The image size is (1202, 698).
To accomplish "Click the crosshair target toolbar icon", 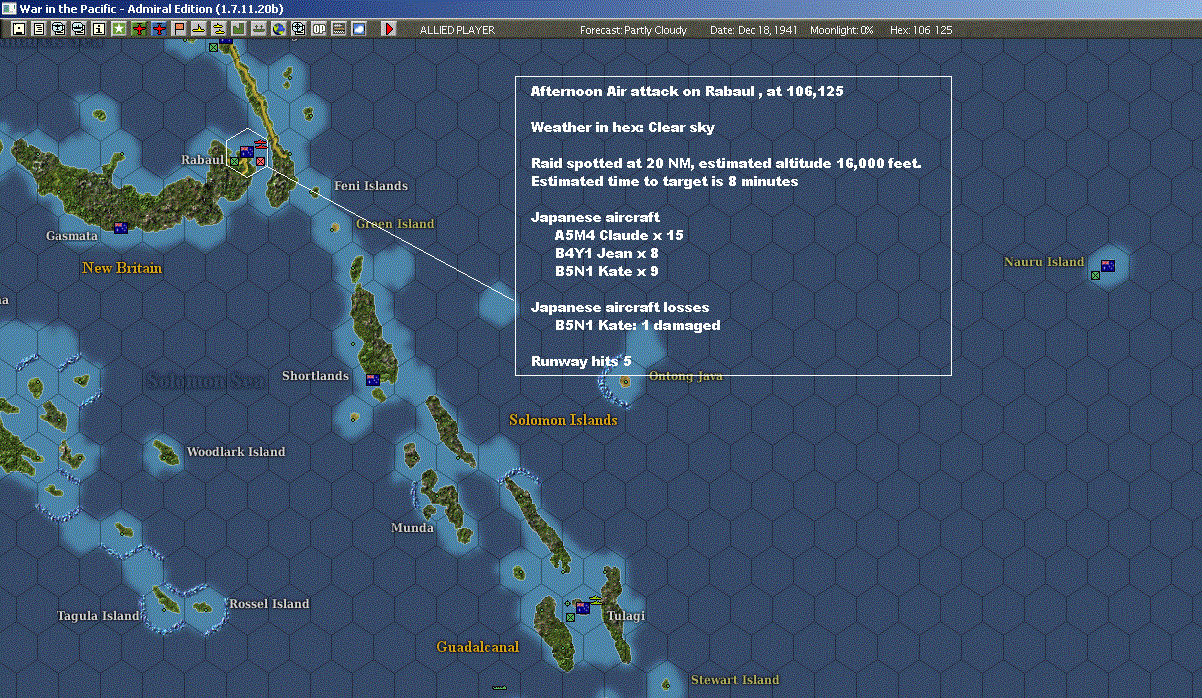I will coord(298,30).
